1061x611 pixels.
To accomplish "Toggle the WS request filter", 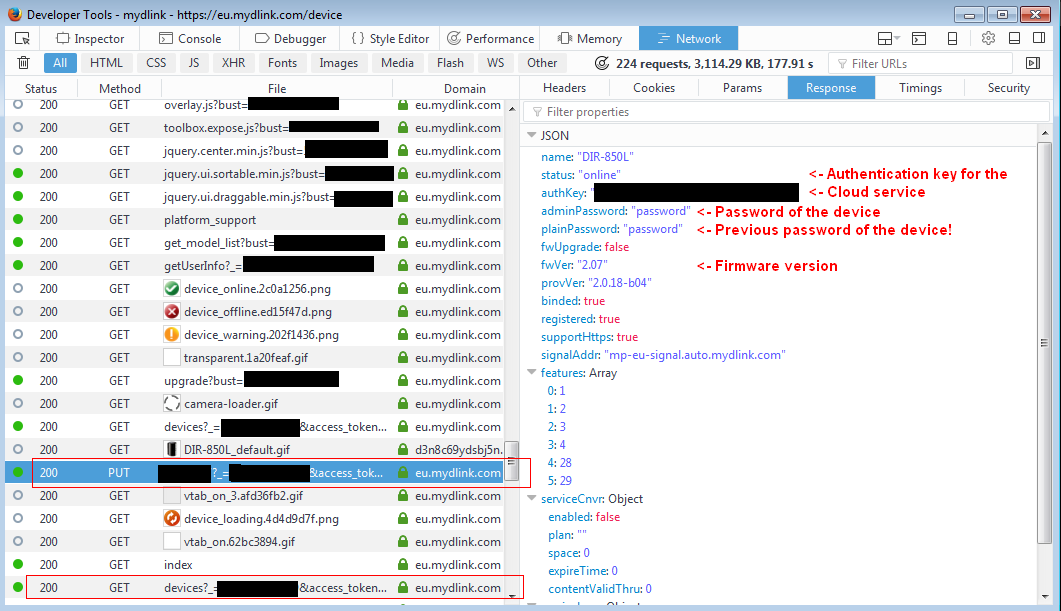I will (x=495, y=63).
